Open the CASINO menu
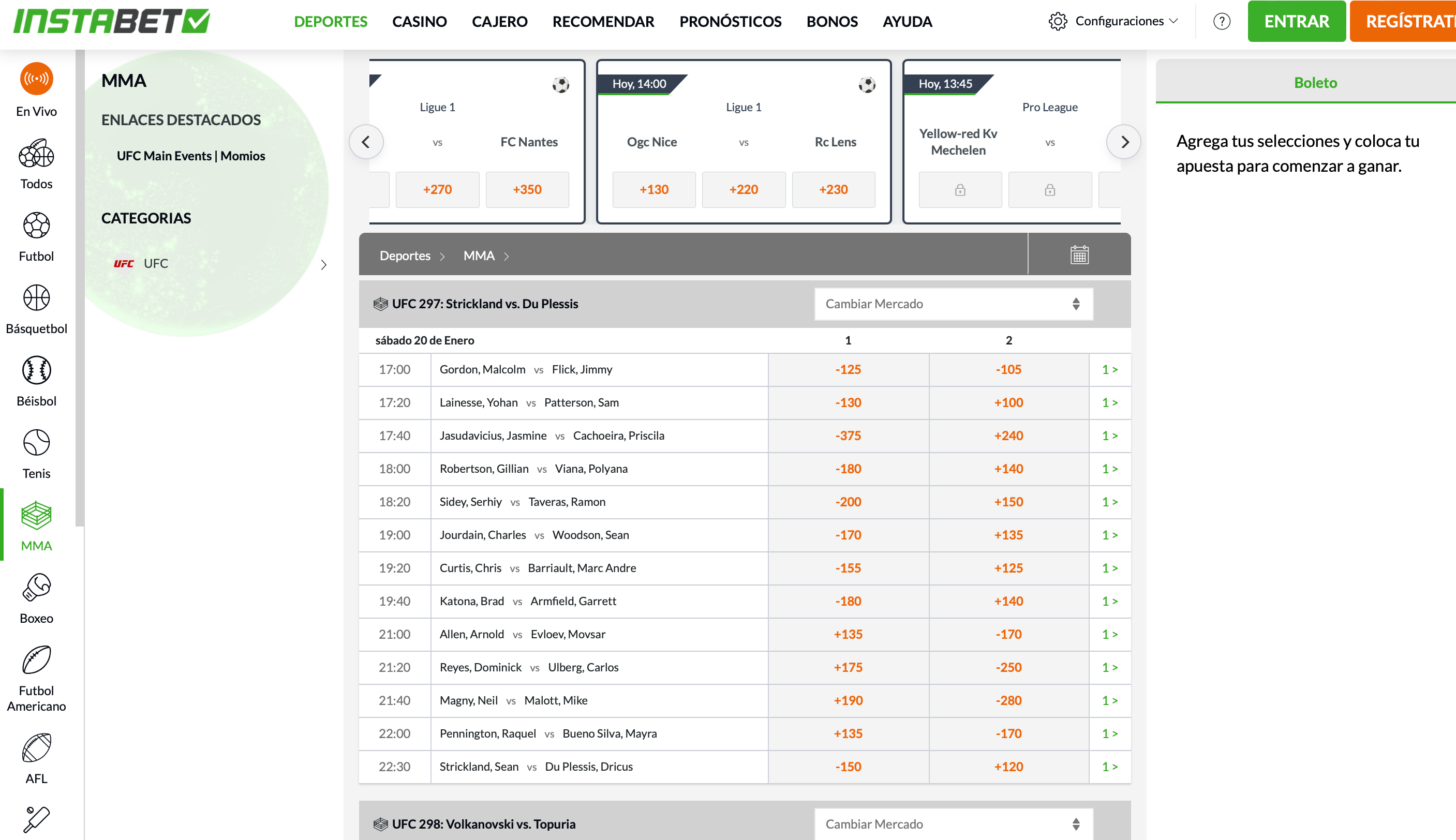The width and height of the screenshot is (1456, 840). [x=420, y=21]
